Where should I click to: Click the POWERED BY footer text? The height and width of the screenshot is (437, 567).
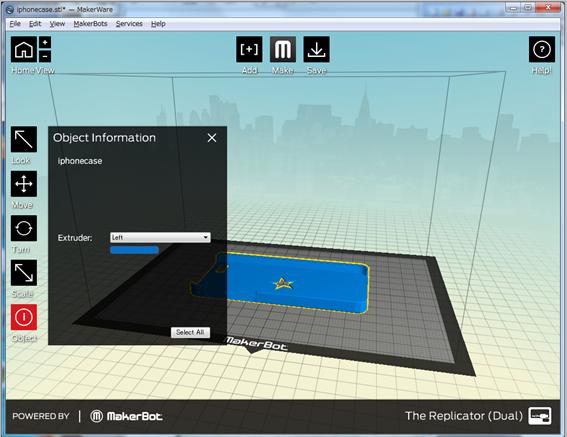(41, 416)
